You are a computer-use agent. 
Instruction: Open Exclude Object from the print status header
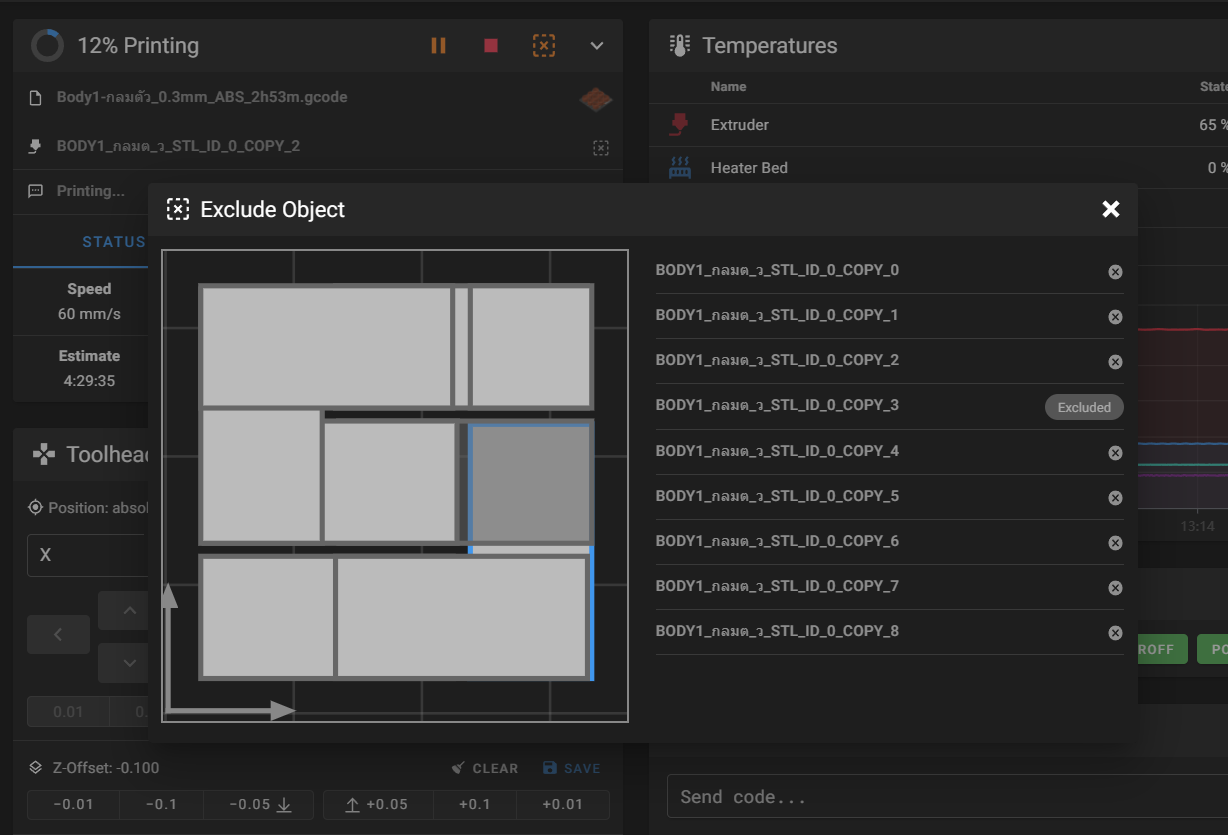click(x=543, y=46)
